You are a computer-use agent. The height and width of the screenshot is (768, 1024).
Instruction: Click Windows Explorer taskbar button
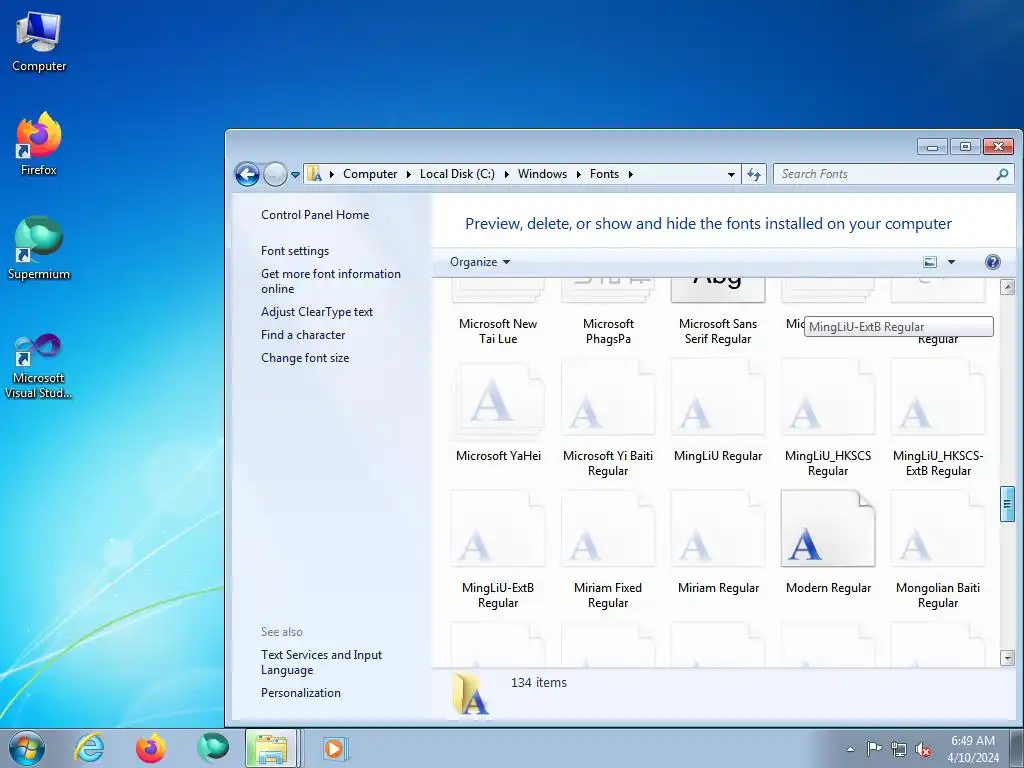pos(272,748)
